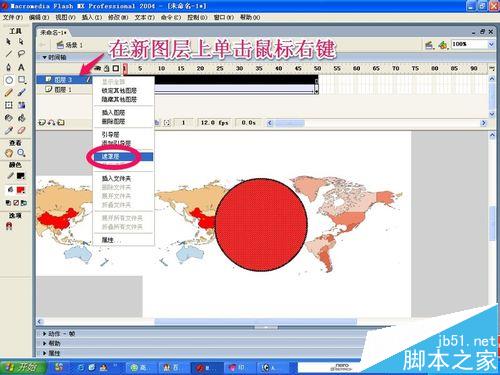Select the Brush tool
Screen dimensions: 500x375
coord(21,92)
